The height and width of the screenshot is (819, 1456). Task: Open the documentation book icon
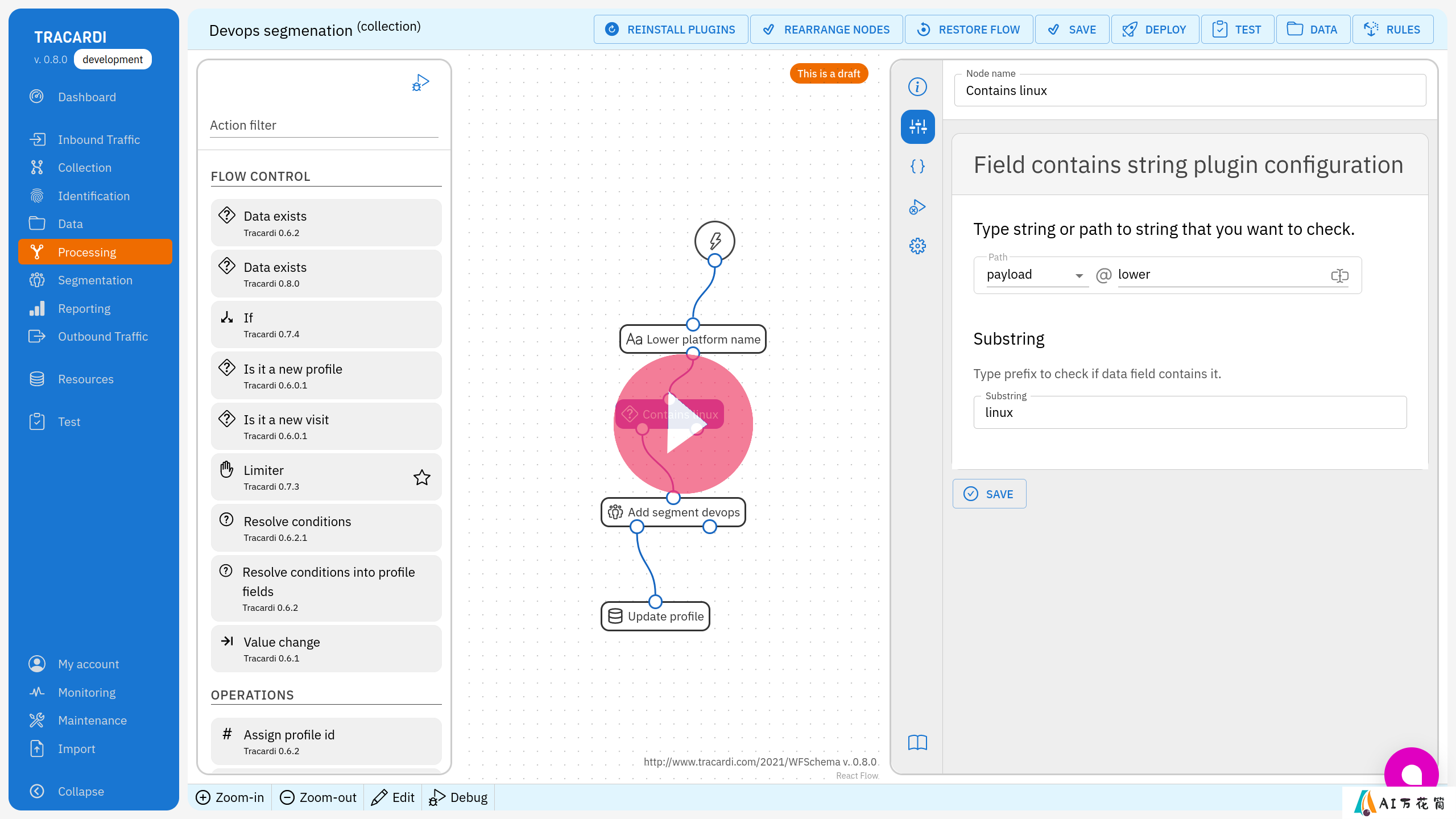pos(917,742)
